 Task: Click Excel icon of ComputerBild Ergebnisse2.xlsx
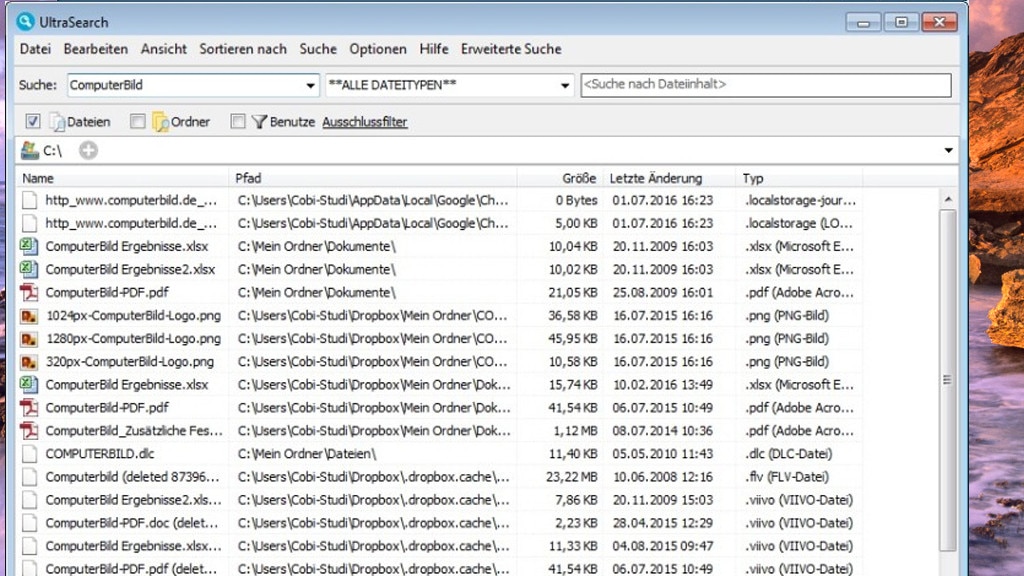[x=29, y=269]
